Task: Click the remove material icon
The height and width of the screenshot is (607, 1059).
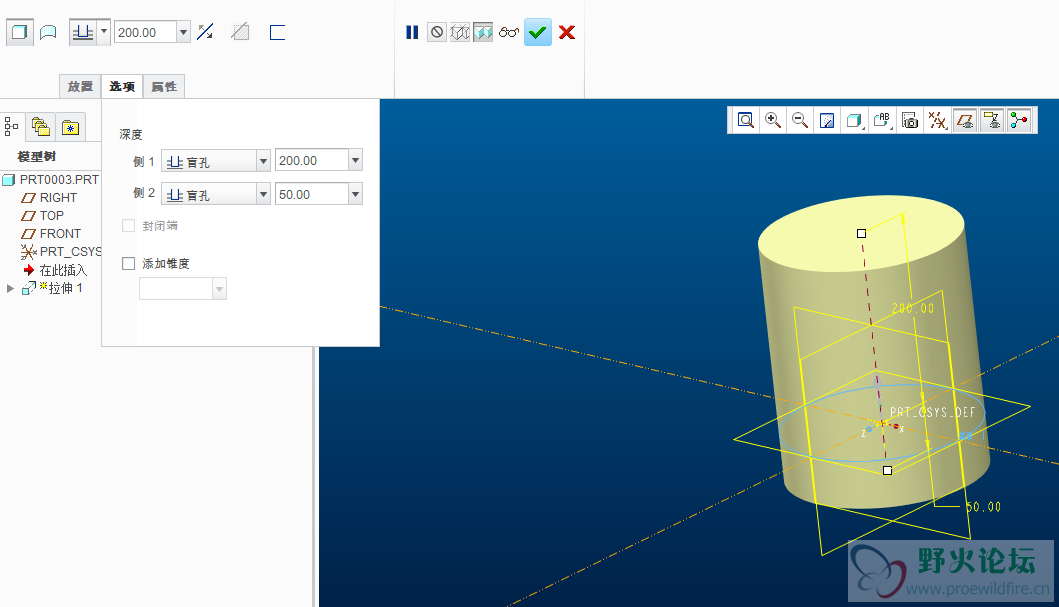Action: pos(240,32)
